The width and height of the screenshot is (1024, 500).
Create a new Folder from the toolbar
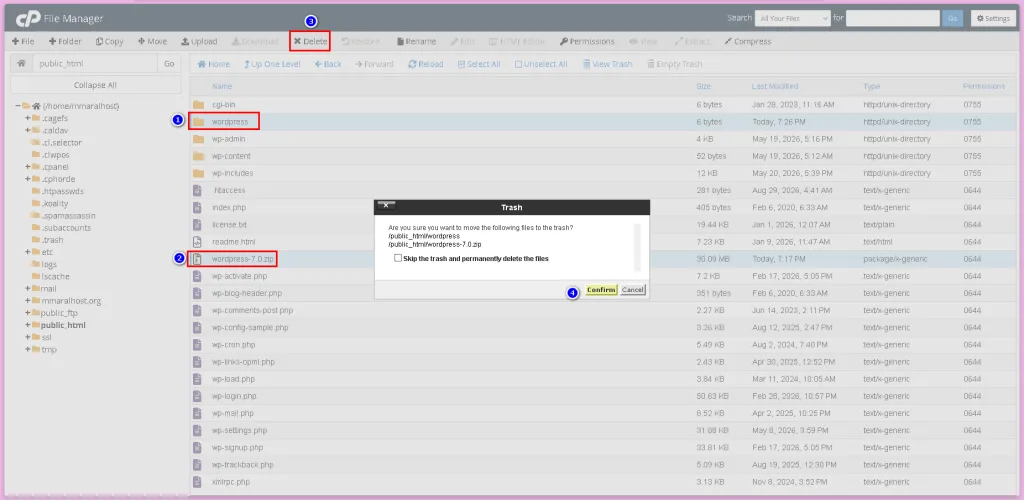click(x=65, y=41)
